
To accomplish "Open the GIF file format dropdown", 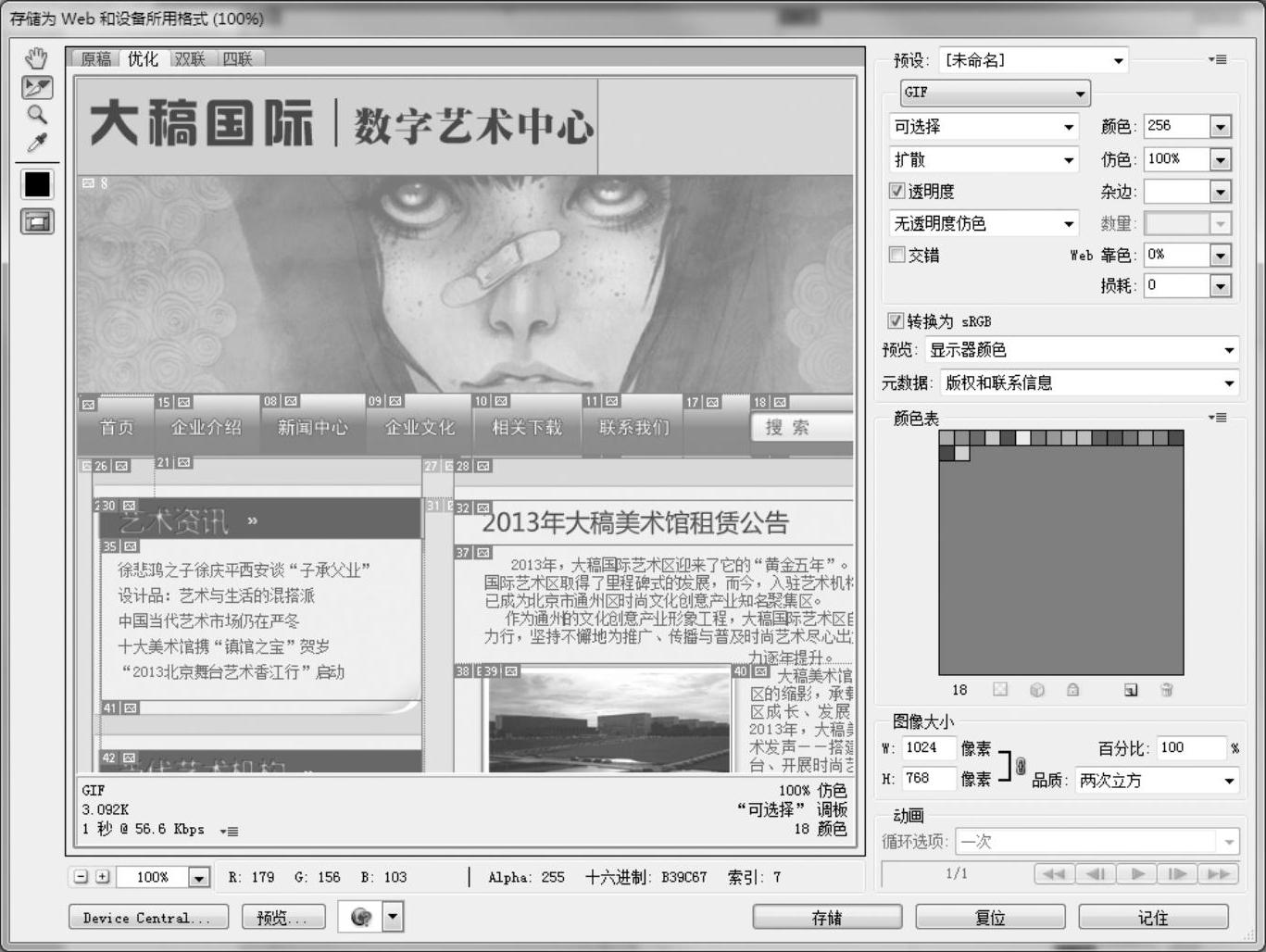I will 996,93.
